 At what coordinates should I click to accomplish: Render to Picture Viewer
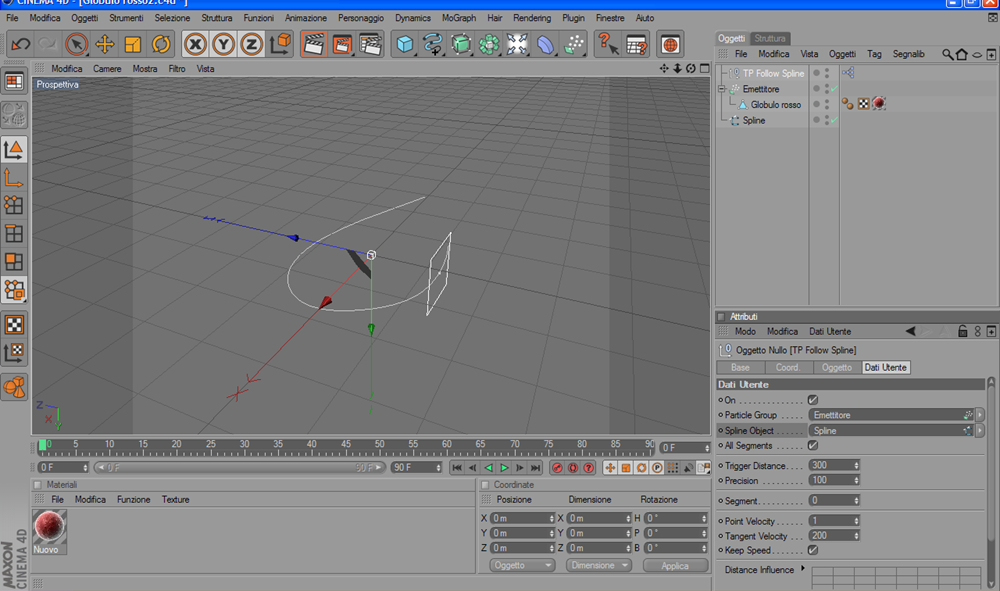[342, 44]
